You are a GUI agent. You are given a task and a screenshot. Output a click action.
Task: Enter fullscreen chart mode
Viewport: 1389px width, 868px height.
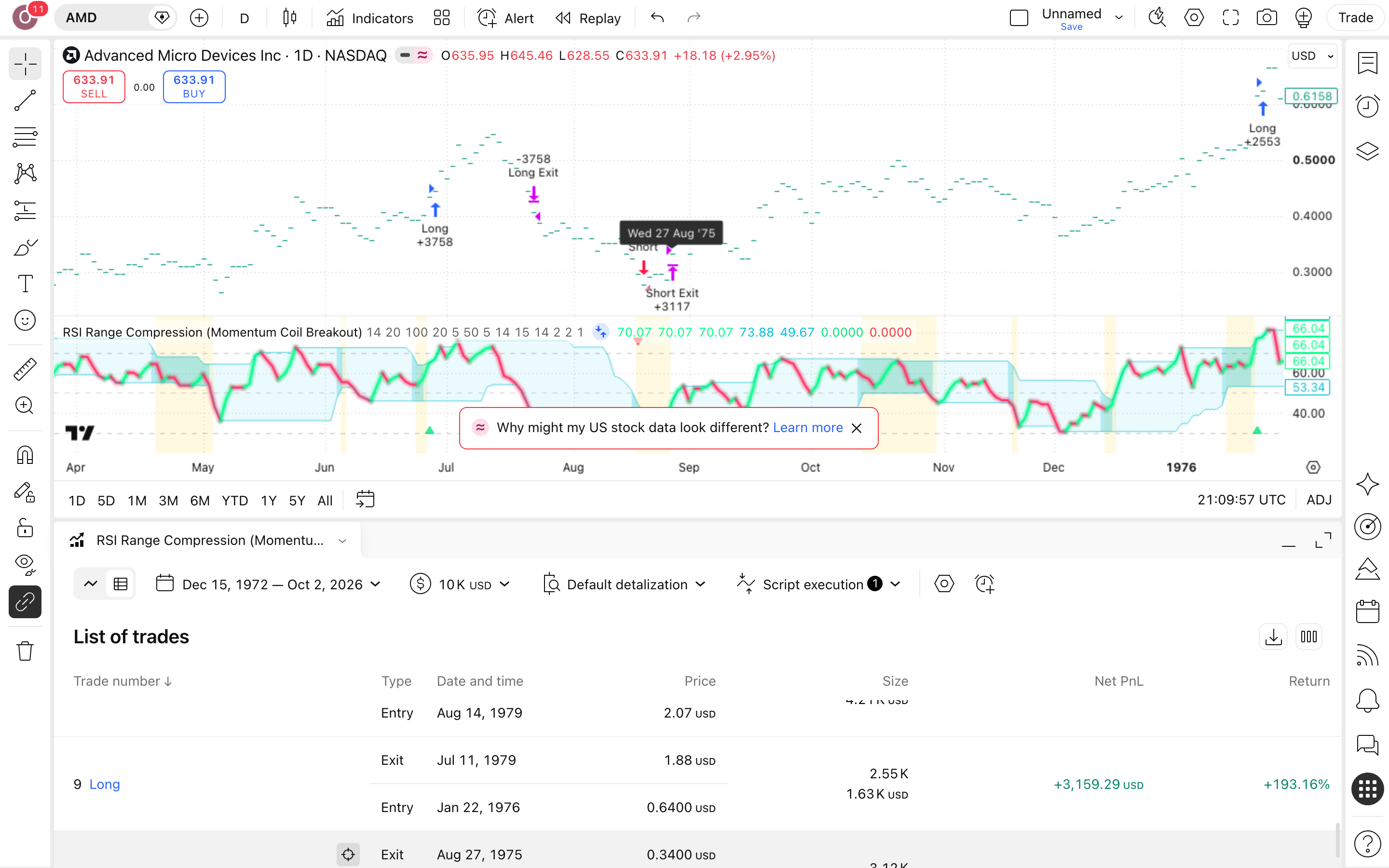click(1231, 18)
